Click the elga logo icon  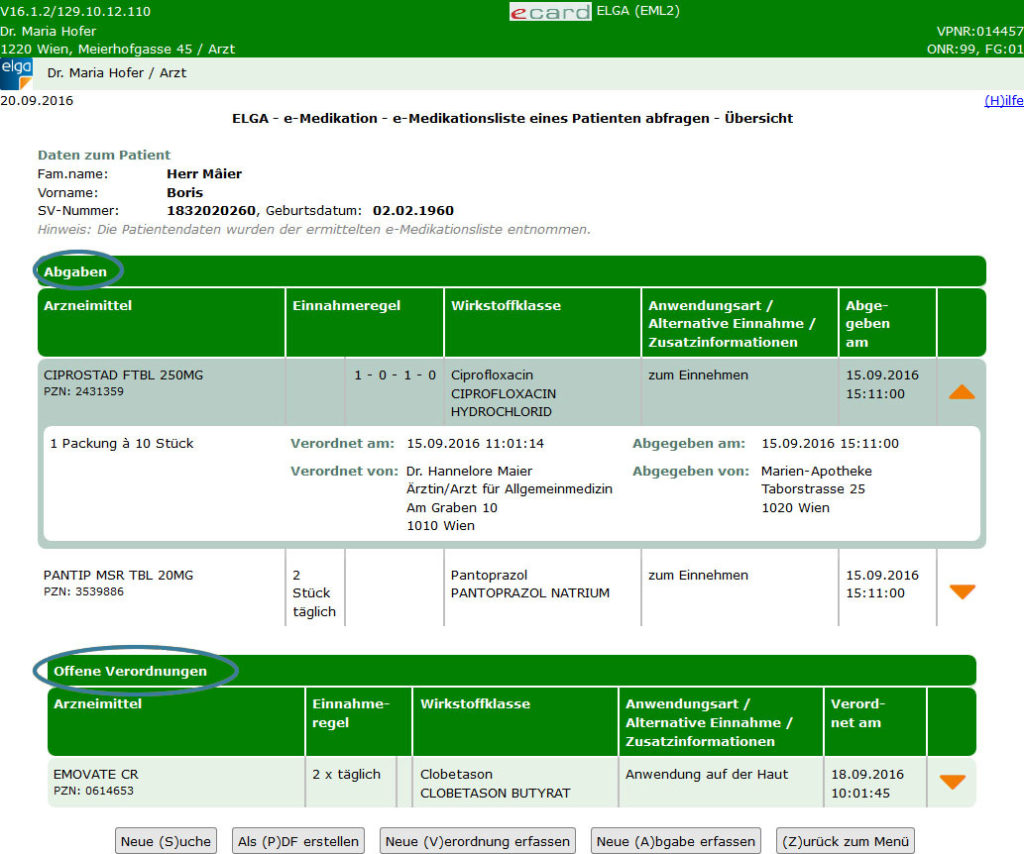(16, 73)
